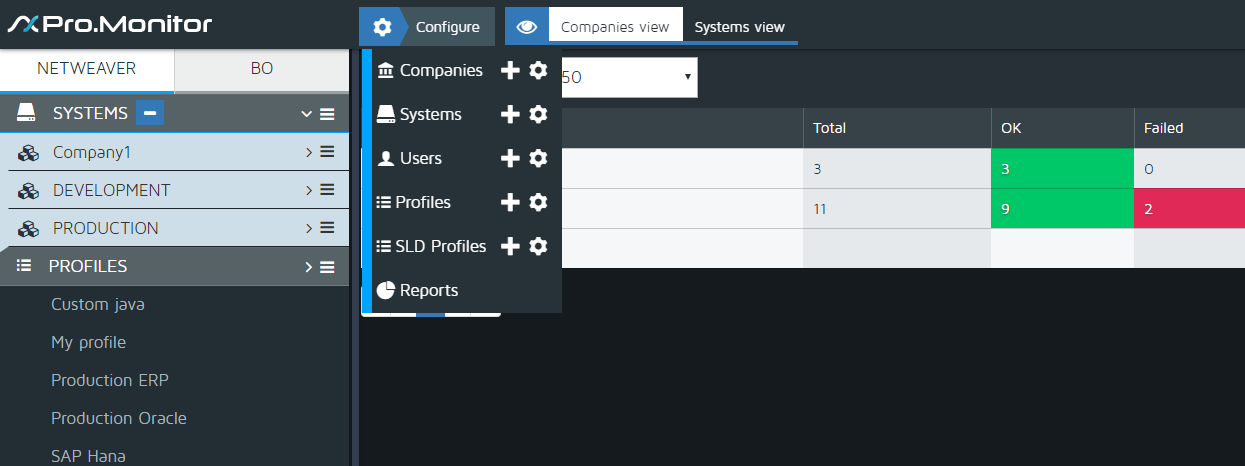Click the red Failed cell showing 2

click(1188, 209)
